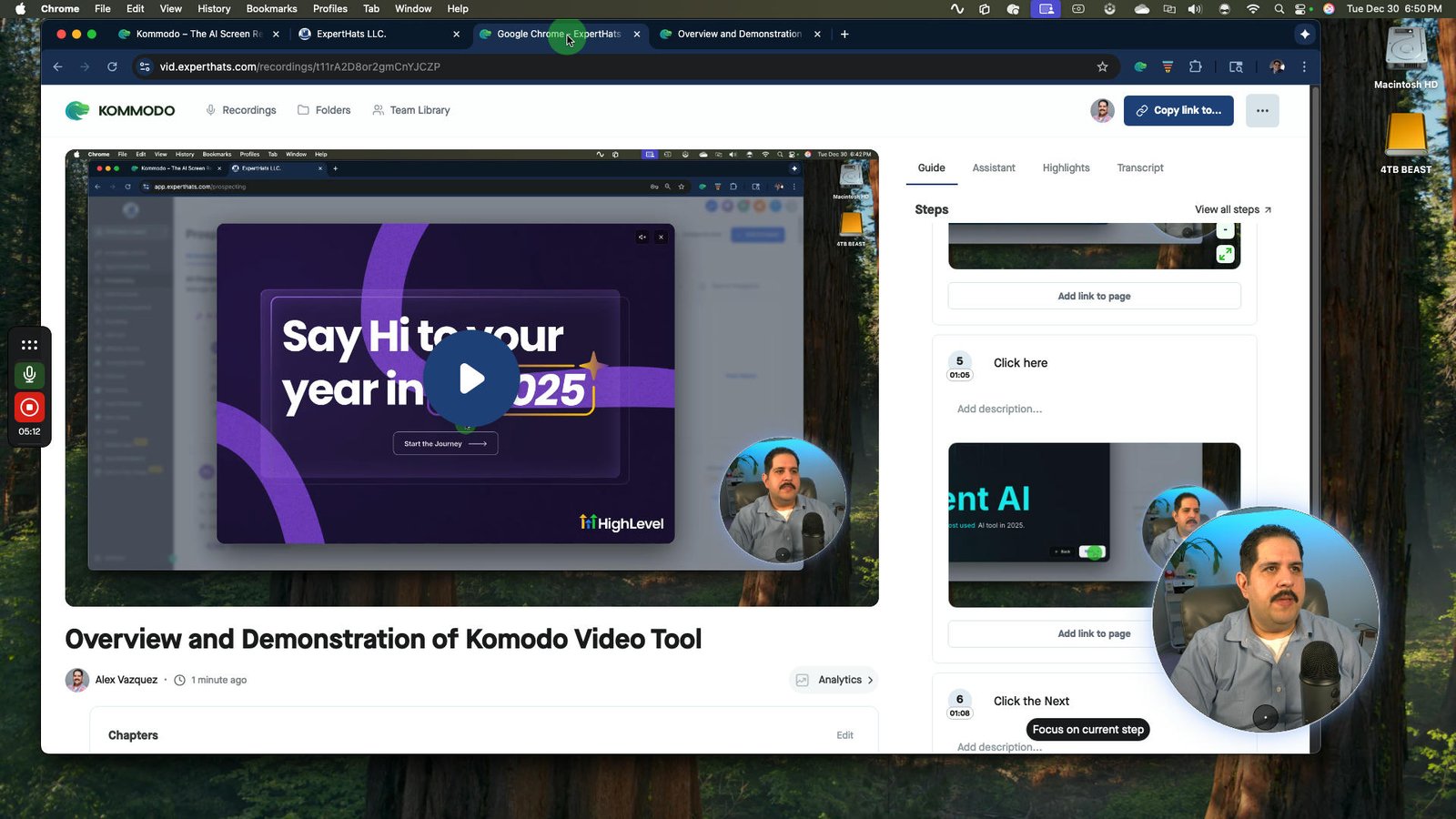Open the three-dot more options menu

[1262, 110]
